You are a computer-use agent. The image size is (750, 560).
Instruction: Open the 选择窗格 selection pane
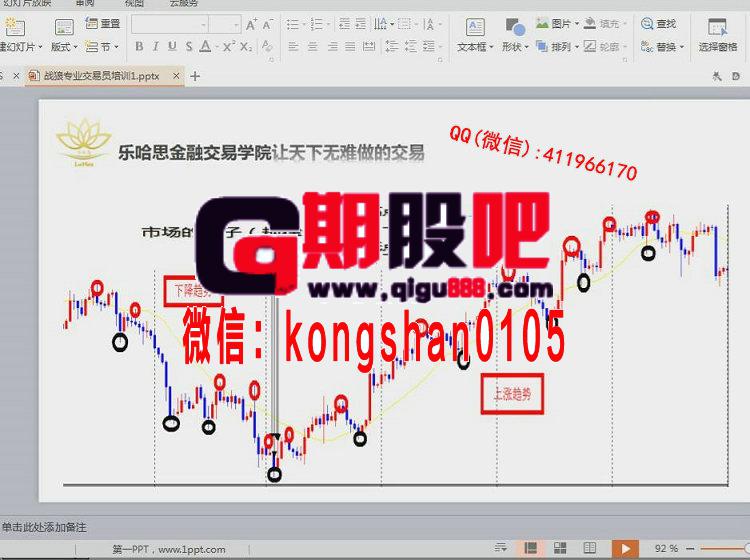717,34
